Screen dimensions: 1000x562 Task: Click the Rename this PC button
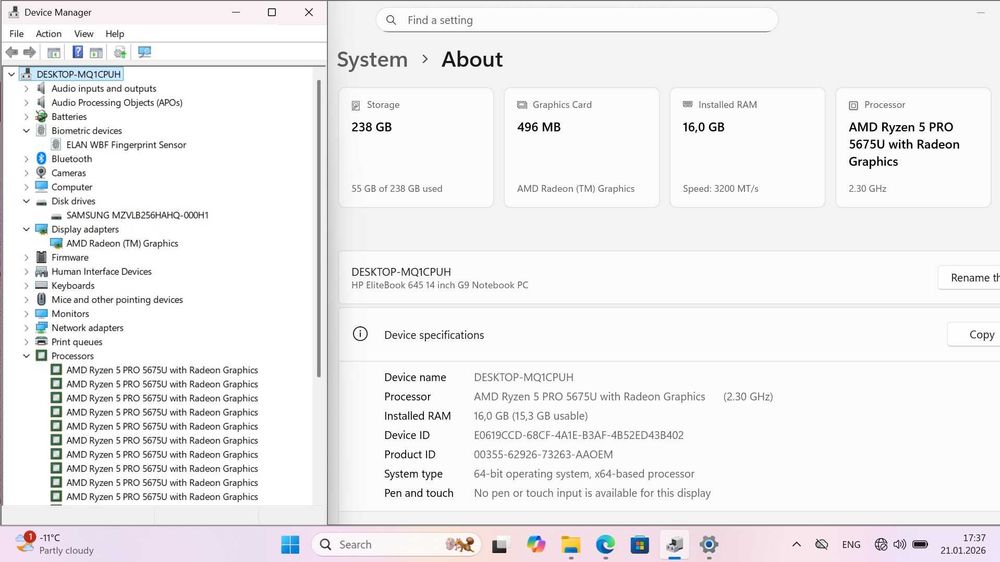969,277
